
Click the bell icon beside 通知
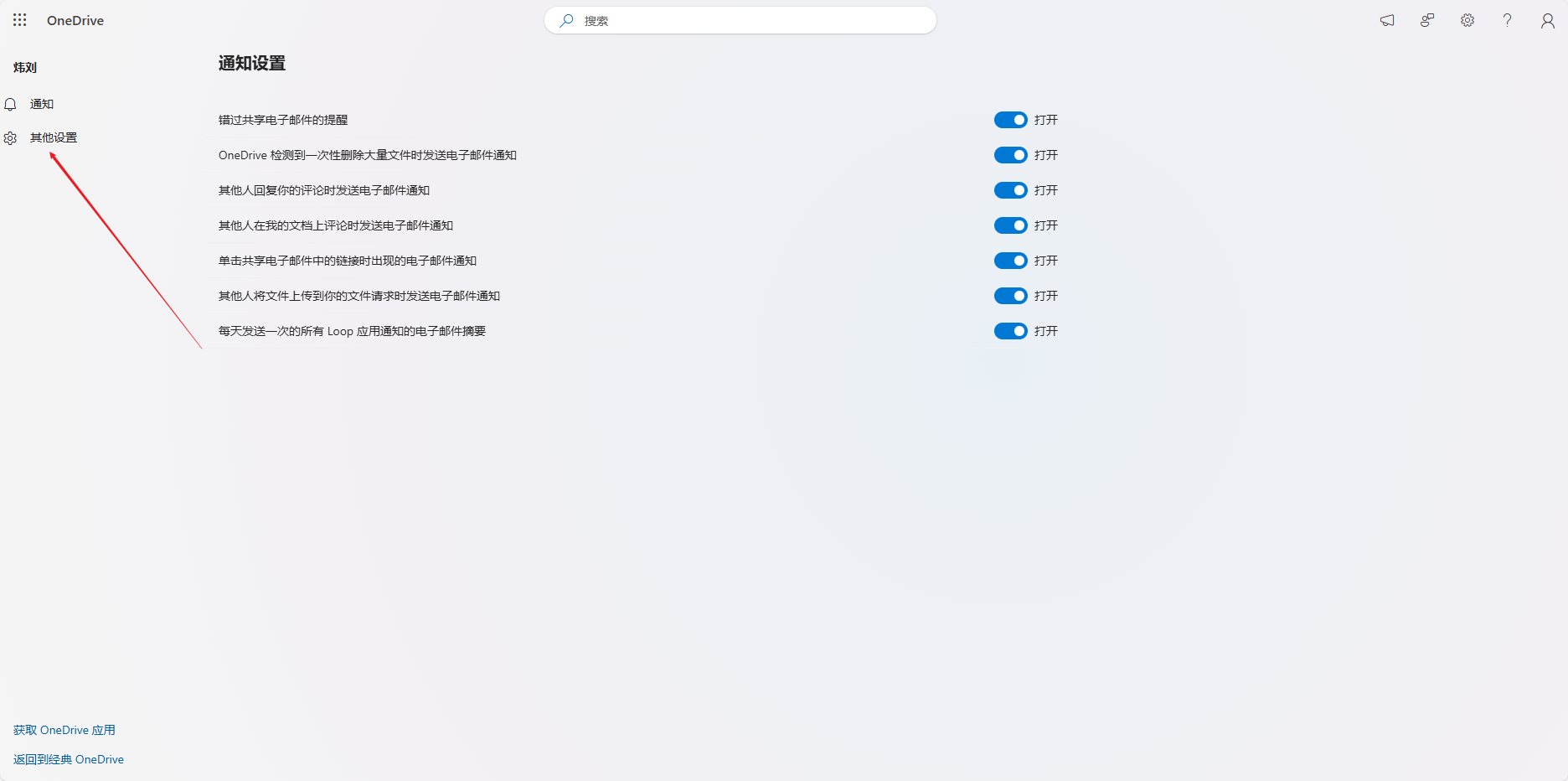click(10, 105)
